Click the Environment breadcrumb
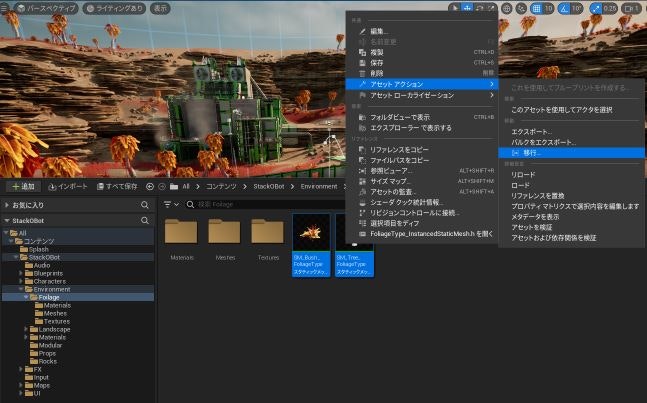647x403 pixels. 319,186
